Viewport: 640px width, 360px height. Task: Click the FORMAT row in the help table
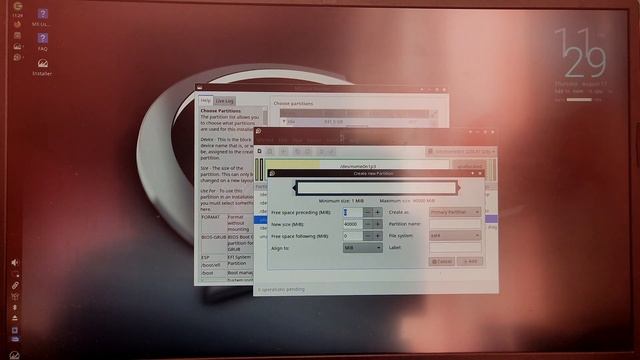coord(227,223)
